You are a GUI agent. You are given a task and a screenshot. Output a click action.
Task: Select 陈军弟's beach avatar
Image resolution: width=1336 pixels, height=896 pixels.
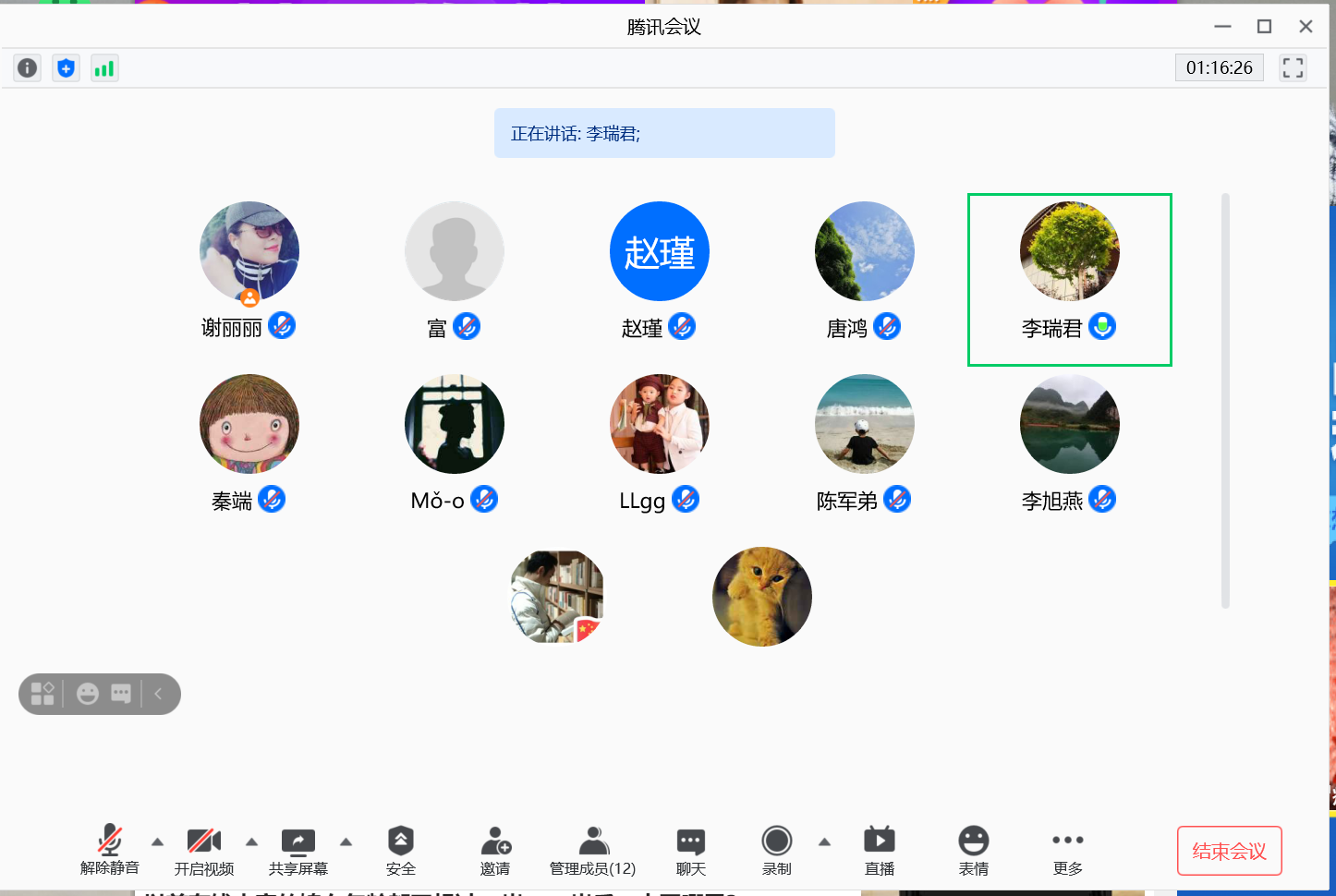click(x=865, y=424)
